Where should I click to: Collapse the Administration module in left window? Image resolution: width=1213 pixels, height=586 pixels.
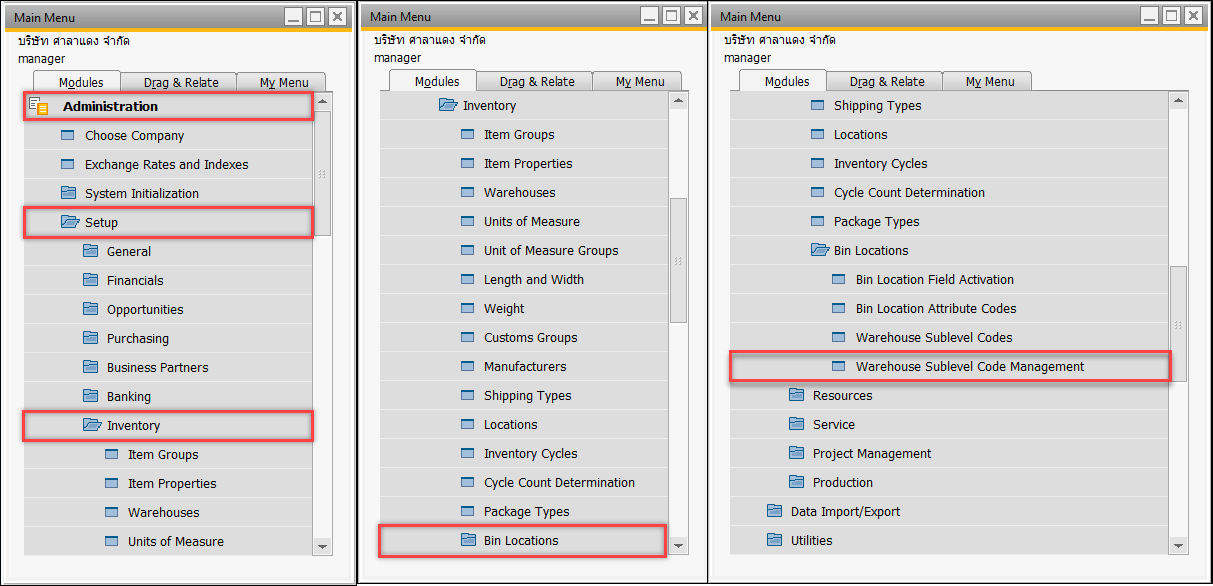click(x=169, y=106)
